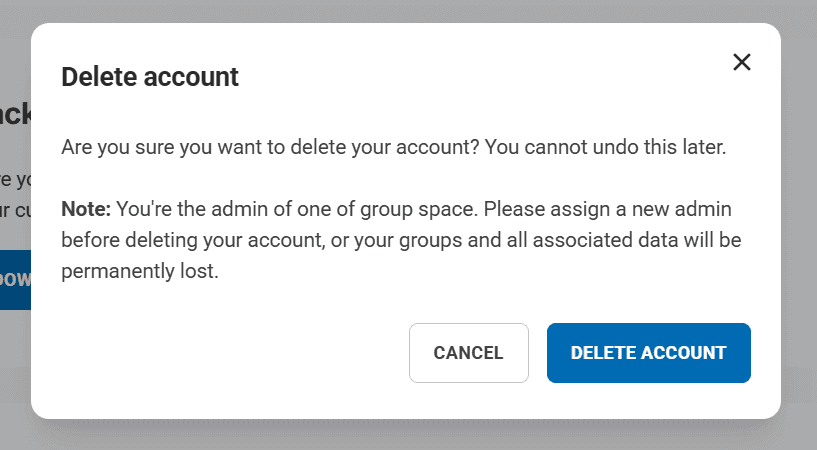The height and width of the screenshot is (450, 817).
Task: Click the CANCEL button
Action: point(468,353)
